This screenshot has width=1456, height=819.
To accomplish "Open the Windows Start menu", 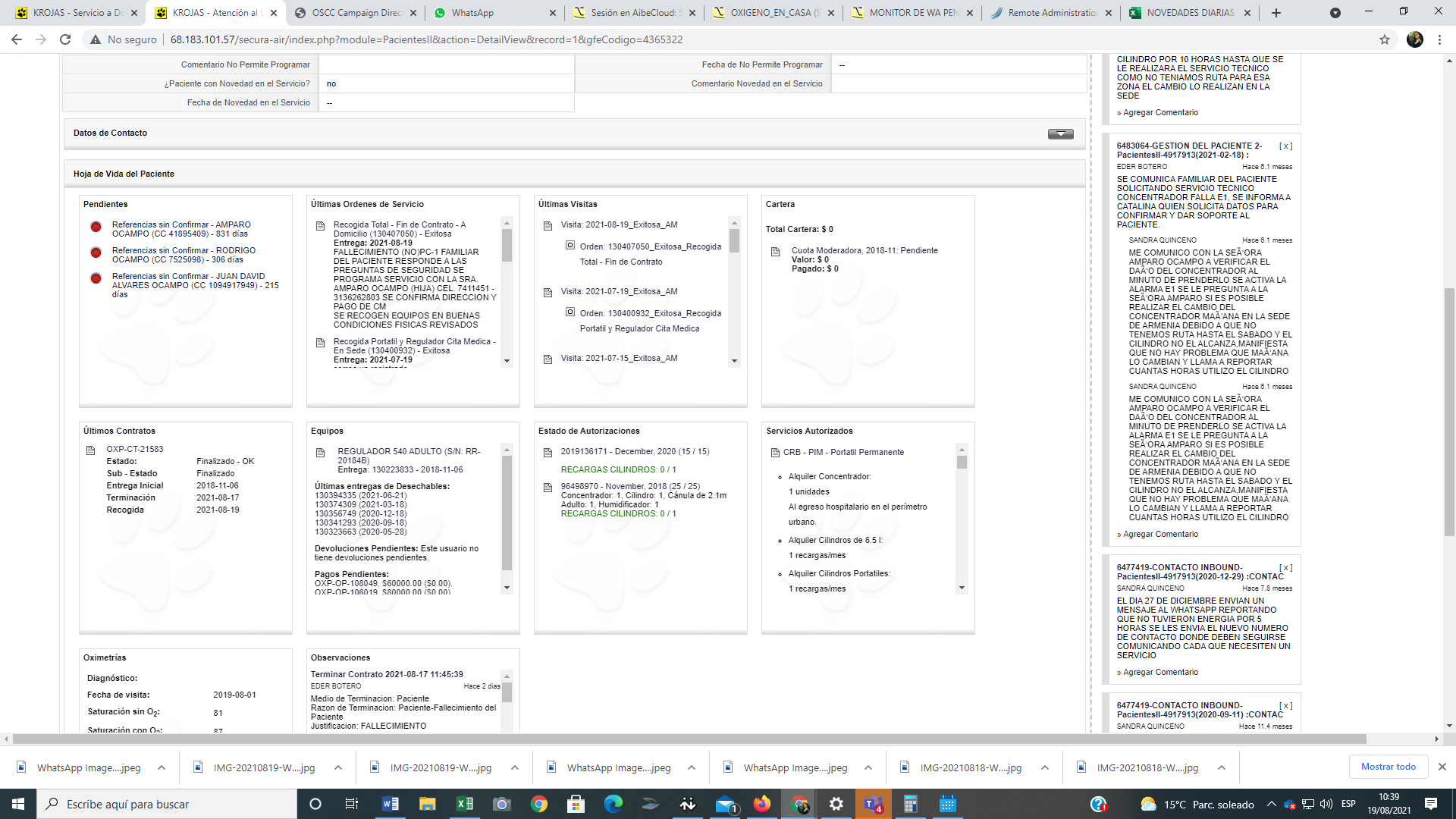I will (18, 804).
